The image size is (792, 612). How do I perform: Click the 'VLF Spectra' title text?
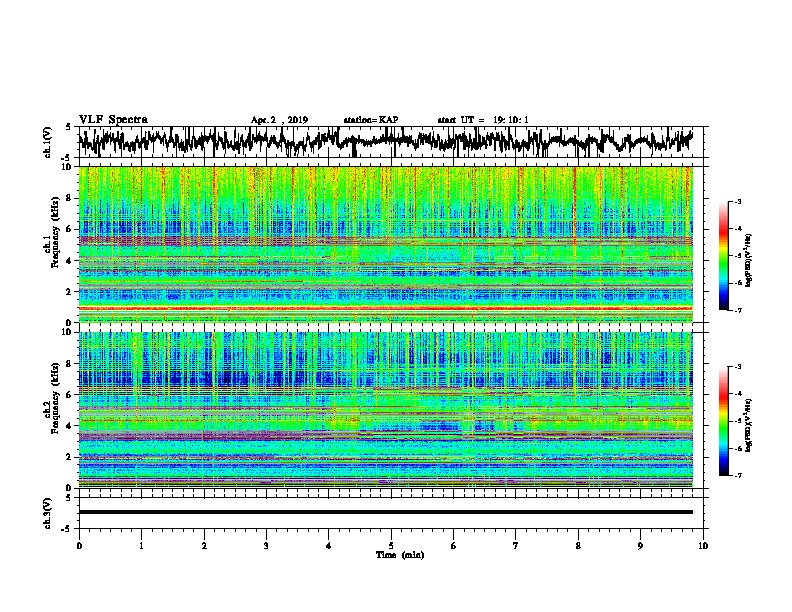113,119
